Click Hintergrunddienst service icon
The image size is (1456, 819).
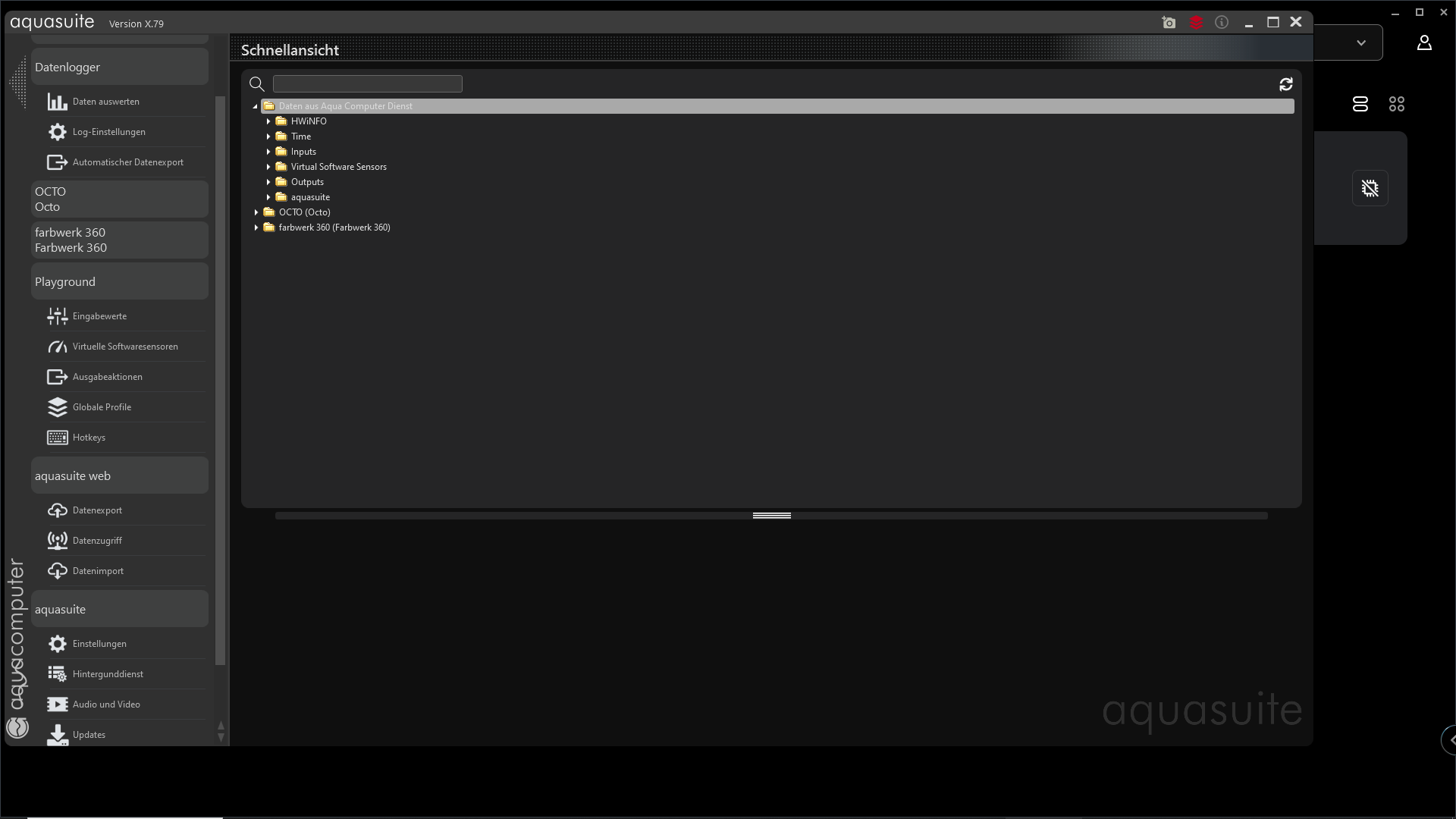click(x=58, y=674)
